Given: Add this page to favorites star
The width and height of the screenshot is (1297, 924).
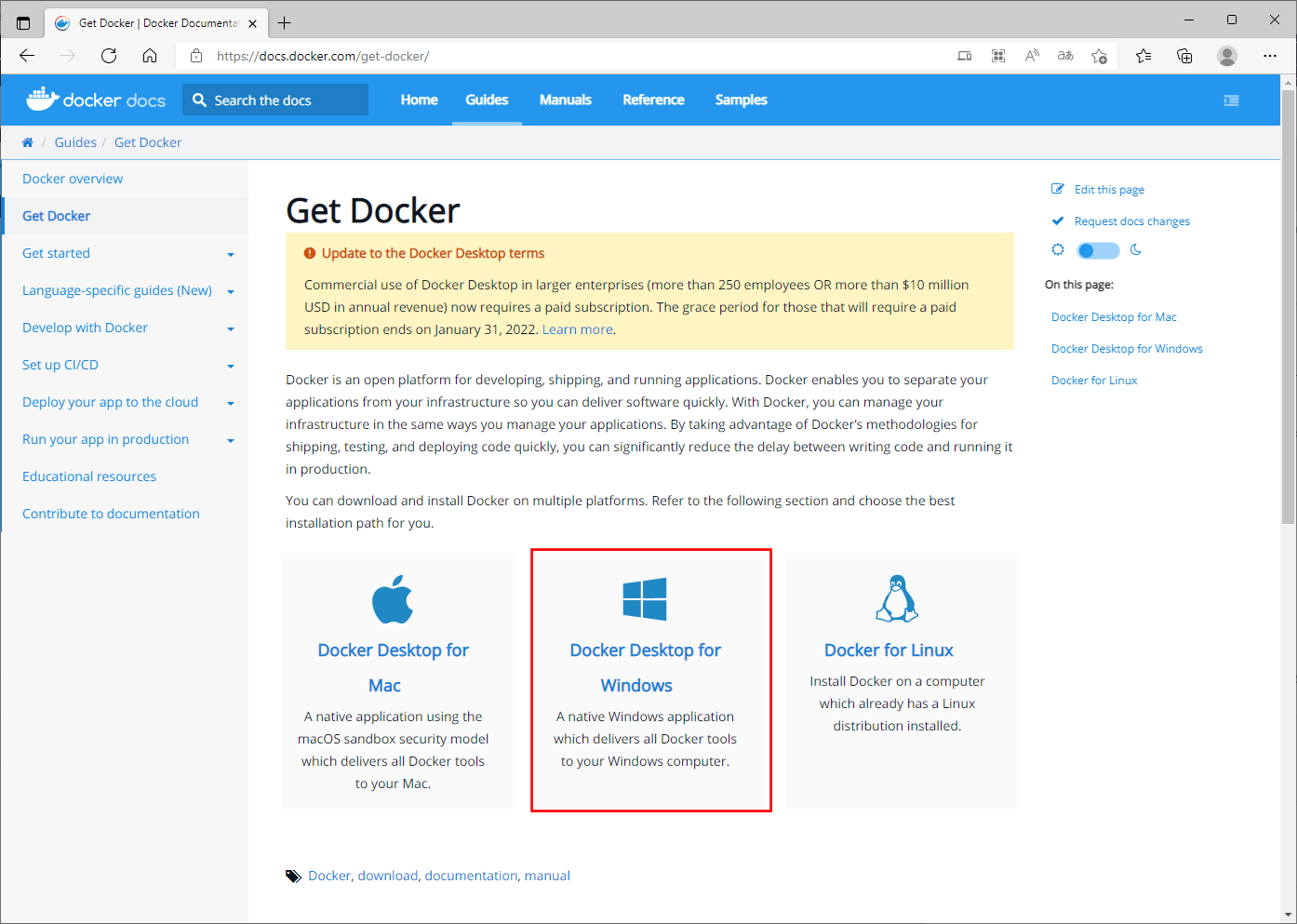Looking at the screenshot, I should click(x=1099, y=56).
